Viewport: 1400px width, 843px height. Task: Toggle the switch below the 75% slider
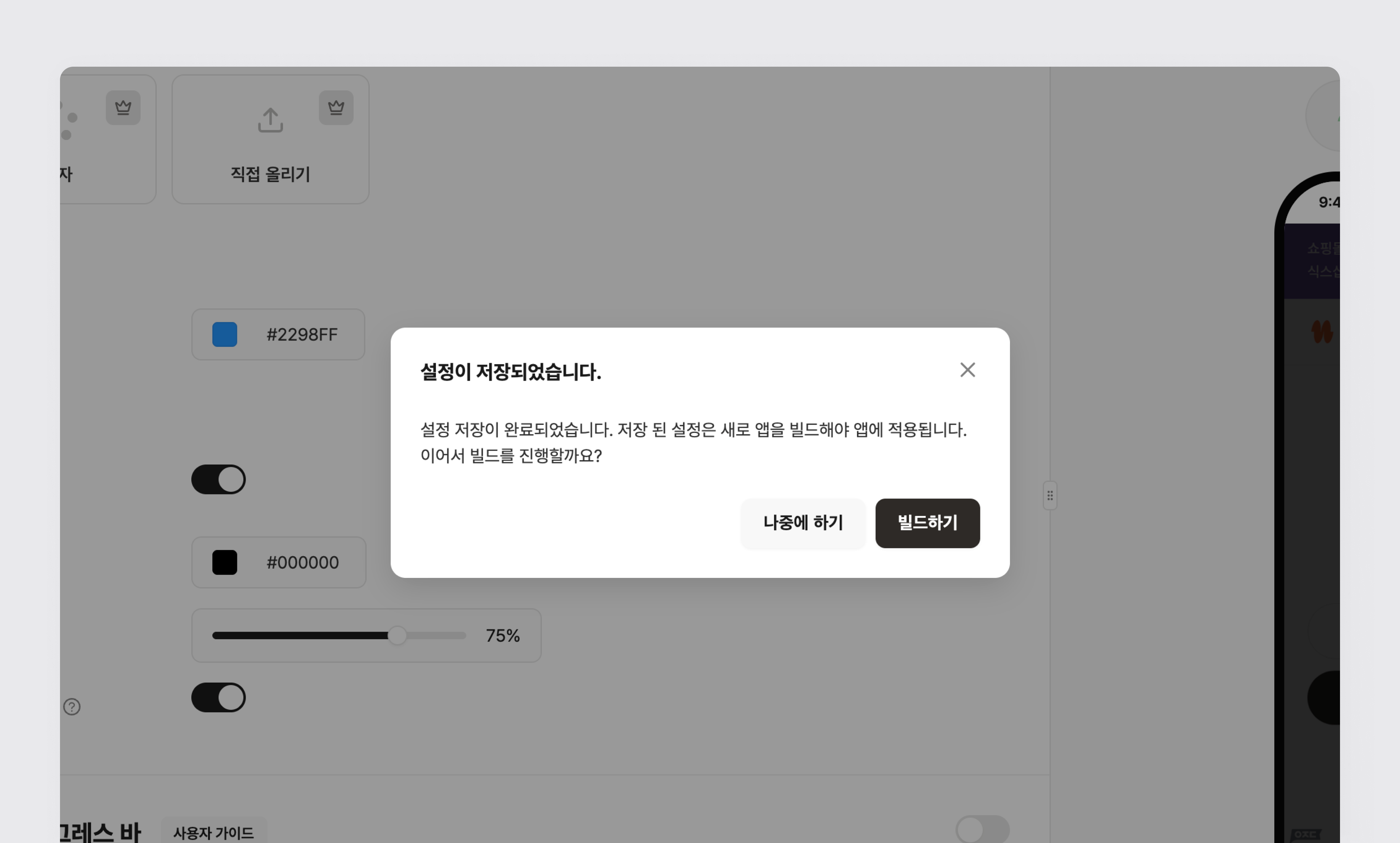[x=219, y=698]
